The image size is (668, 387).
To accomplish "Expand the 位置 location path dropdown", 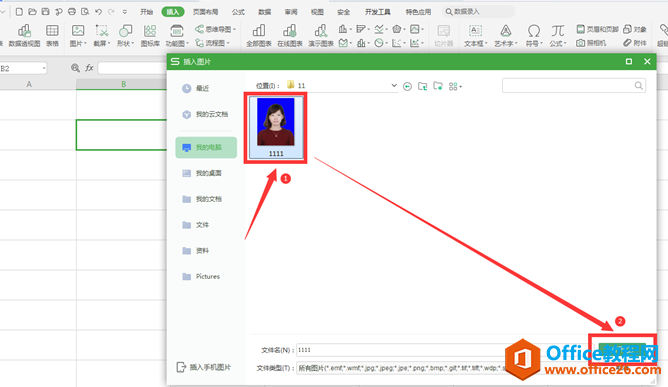I will pyautogui.click(x=394, y=86).
